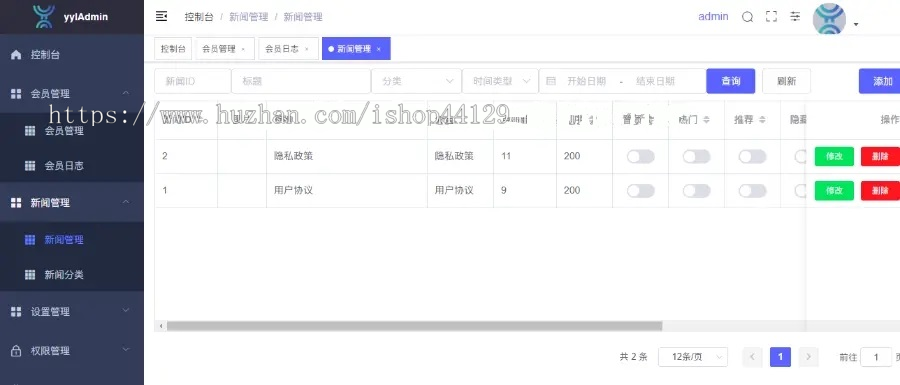
Task: Open the 12条/页 page size dropdown
Action: point(693,357)
